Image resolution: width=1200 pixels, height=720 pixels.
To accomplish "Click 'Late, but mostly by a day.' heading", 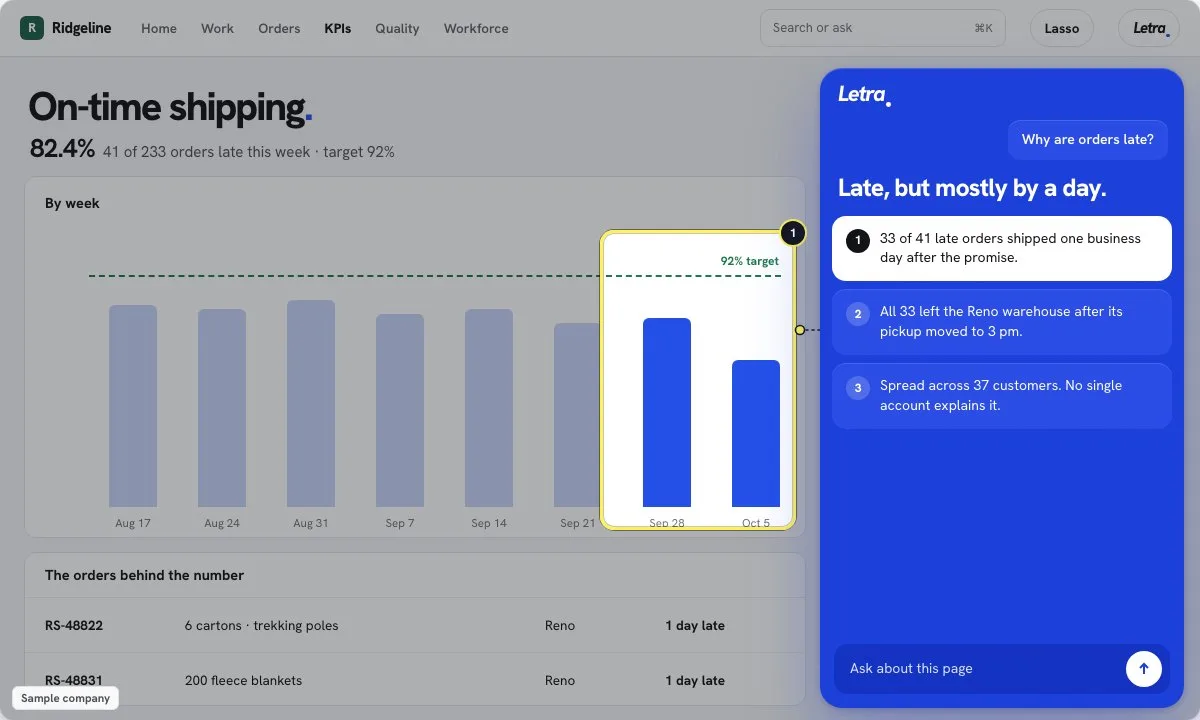I will point(972,188).
